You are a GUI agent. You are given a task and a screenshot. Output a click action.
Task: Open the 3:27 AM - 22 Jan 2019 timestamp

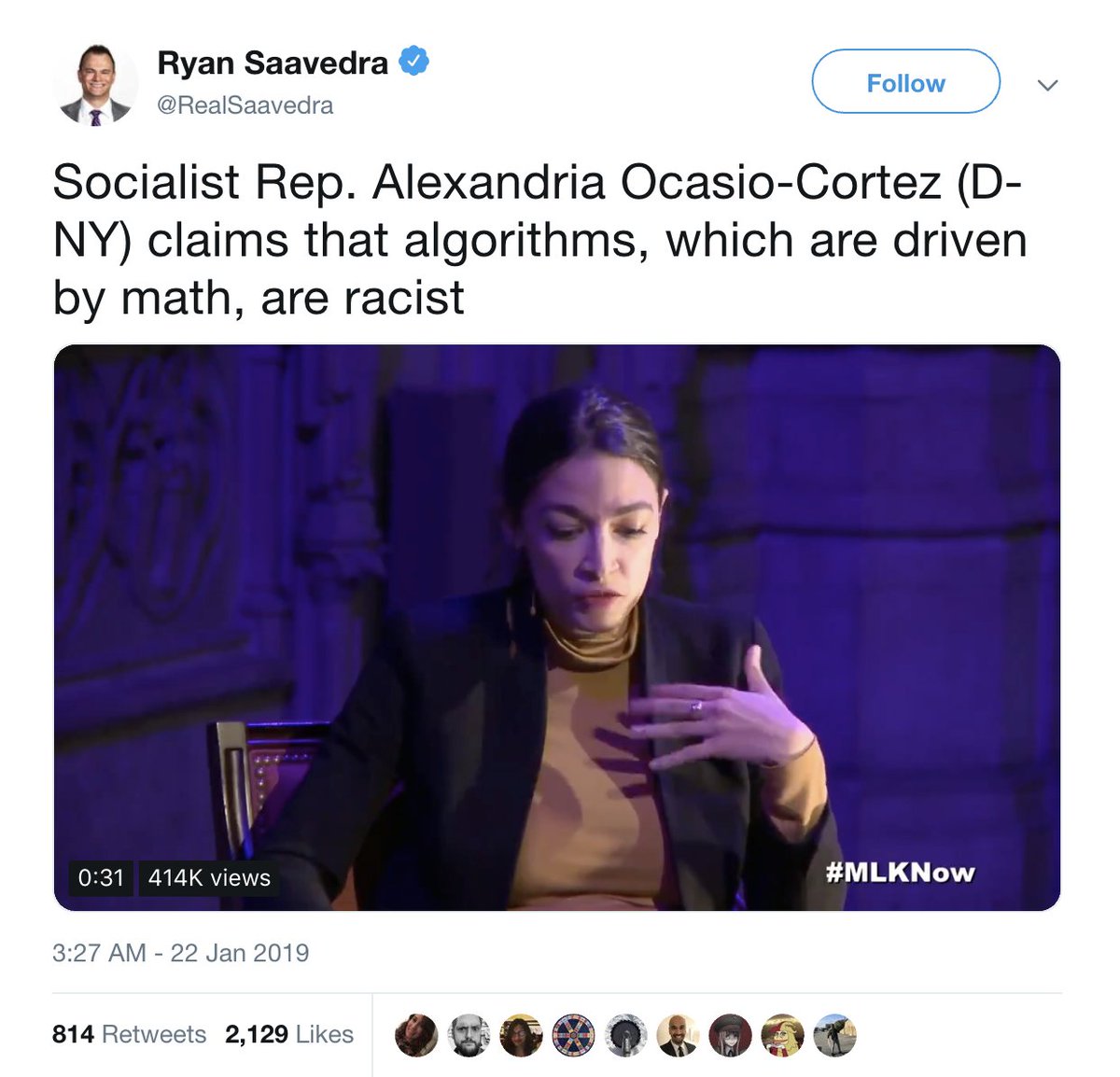tap(180, 953)
